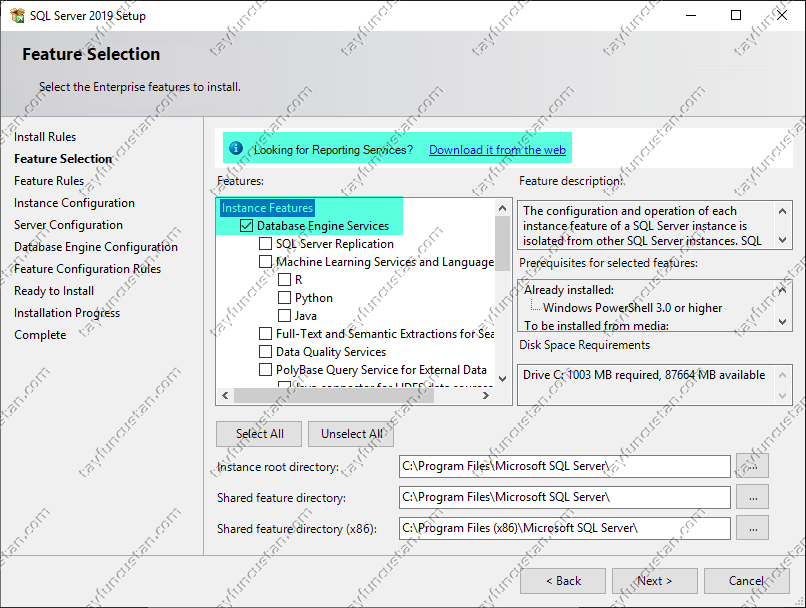Image resolution: width=806 pixels, height=608 pixels.
Task: Enable the SQL Server Replication checkbox
Action: pos(265,244)
